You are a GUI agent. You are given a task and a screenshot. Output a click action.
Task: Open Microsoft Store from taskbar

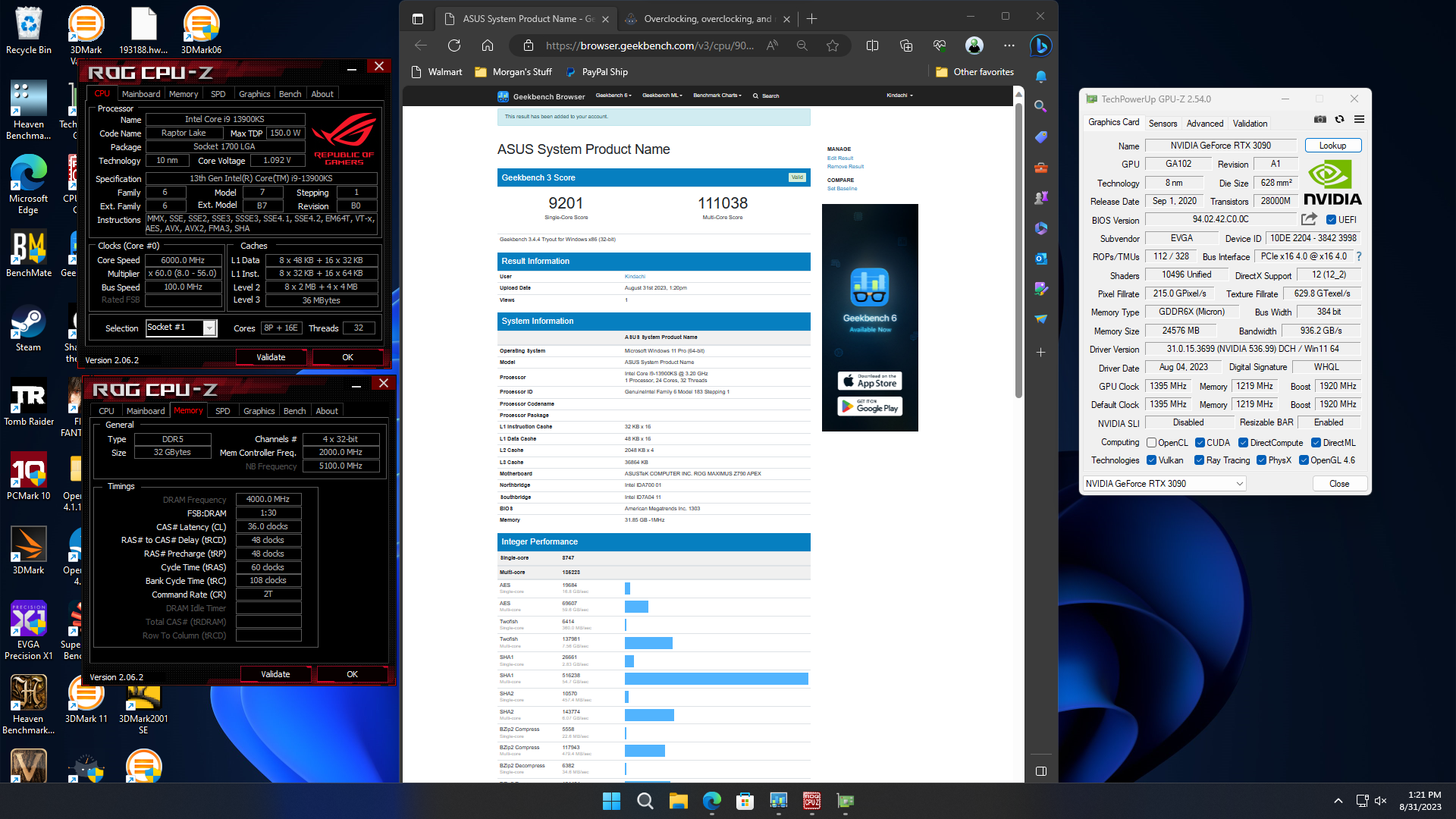click(x=745, y=801)
